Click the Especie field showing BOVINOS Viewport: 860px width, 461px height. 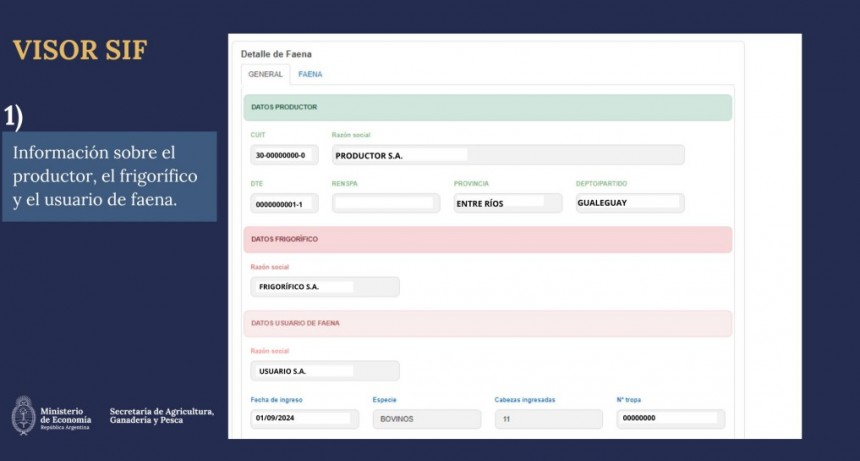click(x=427, y=419)
